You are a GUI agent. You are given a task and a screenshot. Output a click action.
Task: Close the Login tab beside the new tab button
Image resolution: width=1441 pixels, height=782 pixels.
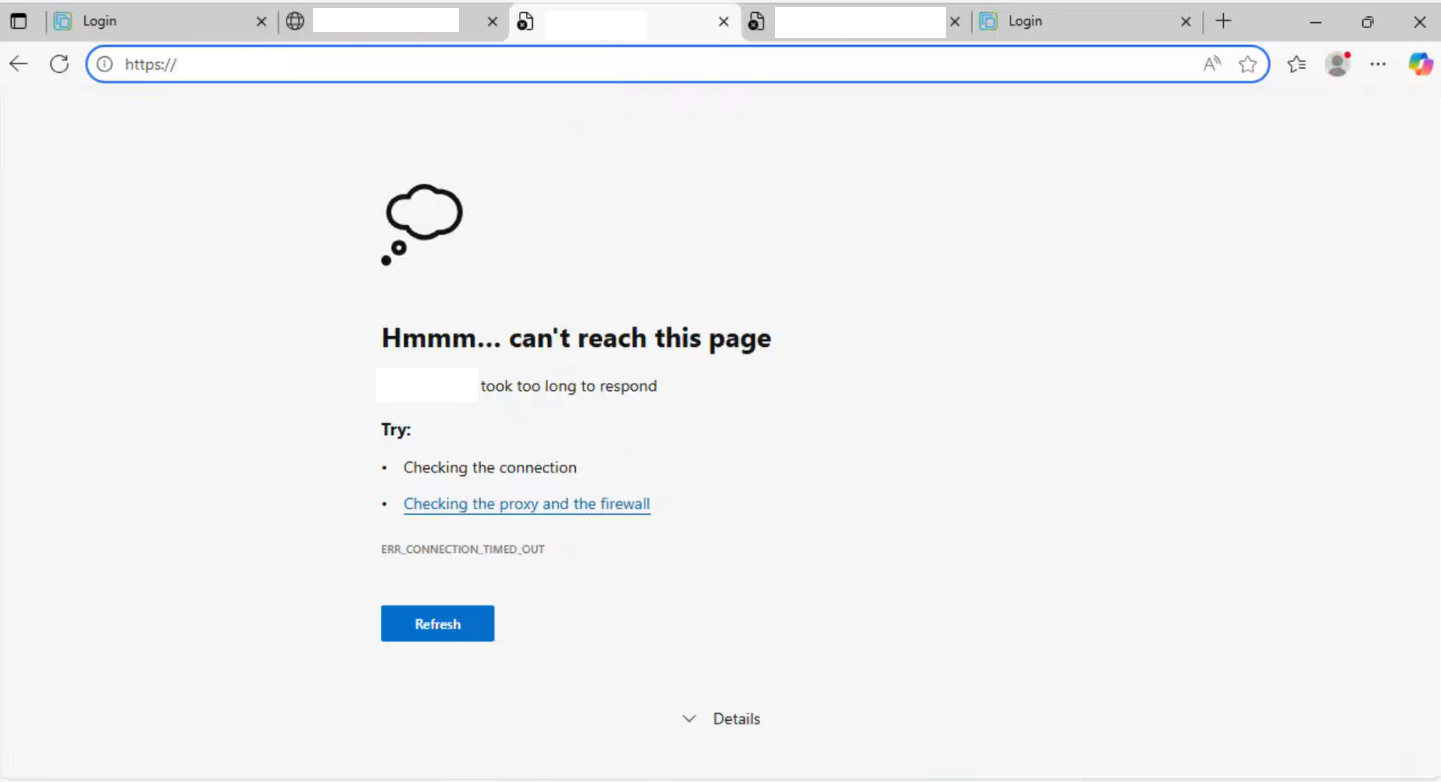[x=1186, y=21]
